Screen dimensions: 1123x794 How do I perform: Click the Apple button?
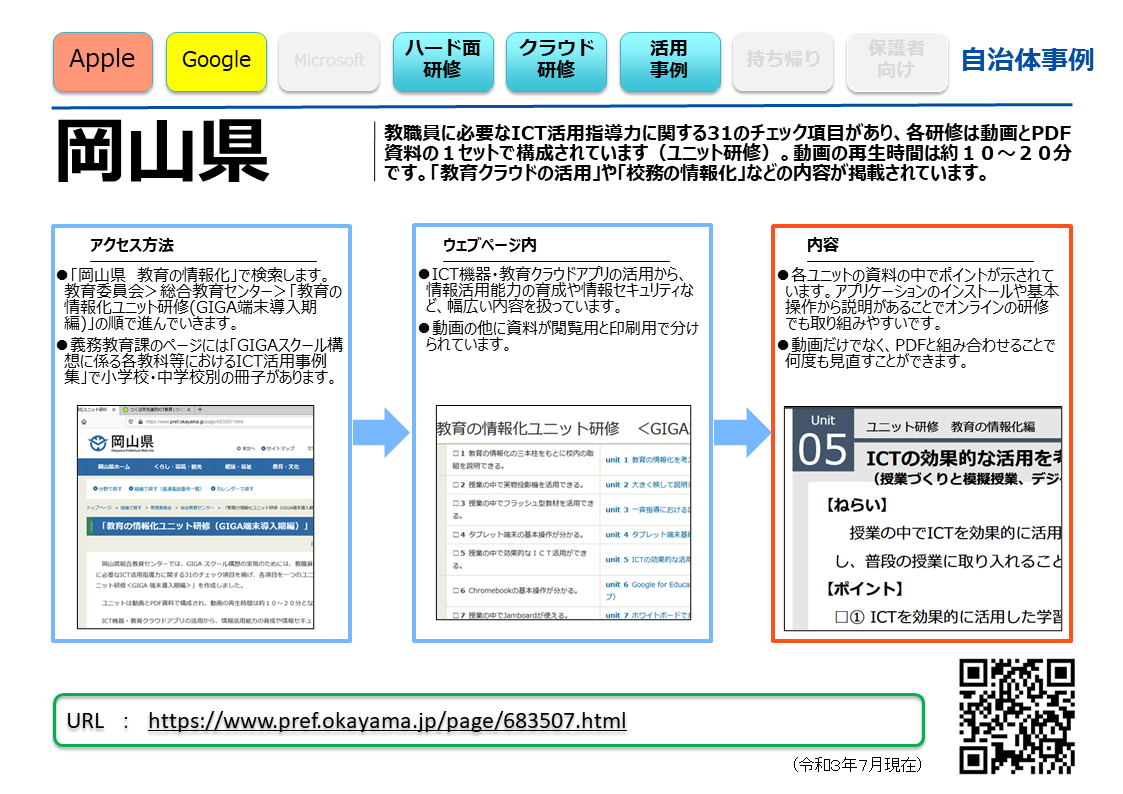[x=102, y=61]
